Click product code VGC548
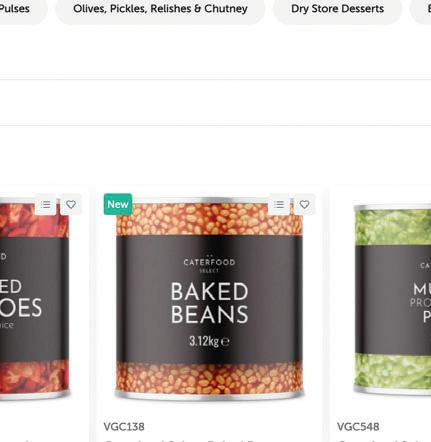The width and height of the screenshot is (431, 442). click(x=358, y=427)
